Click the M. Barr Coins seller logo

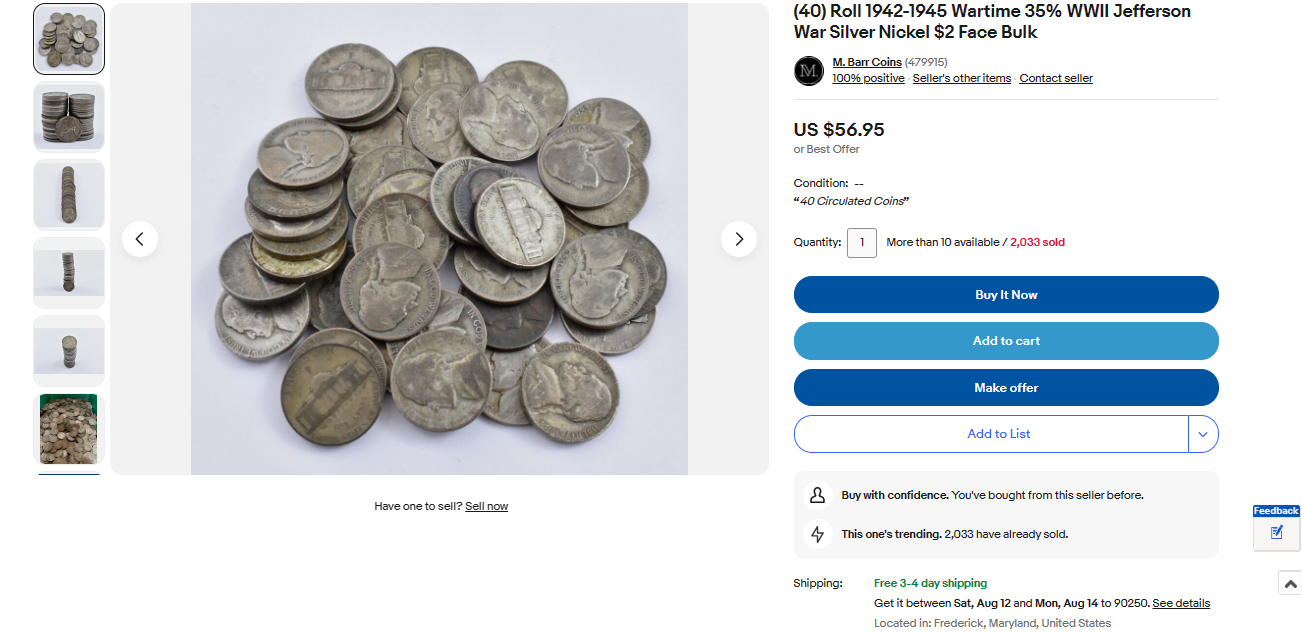[808, 71]
